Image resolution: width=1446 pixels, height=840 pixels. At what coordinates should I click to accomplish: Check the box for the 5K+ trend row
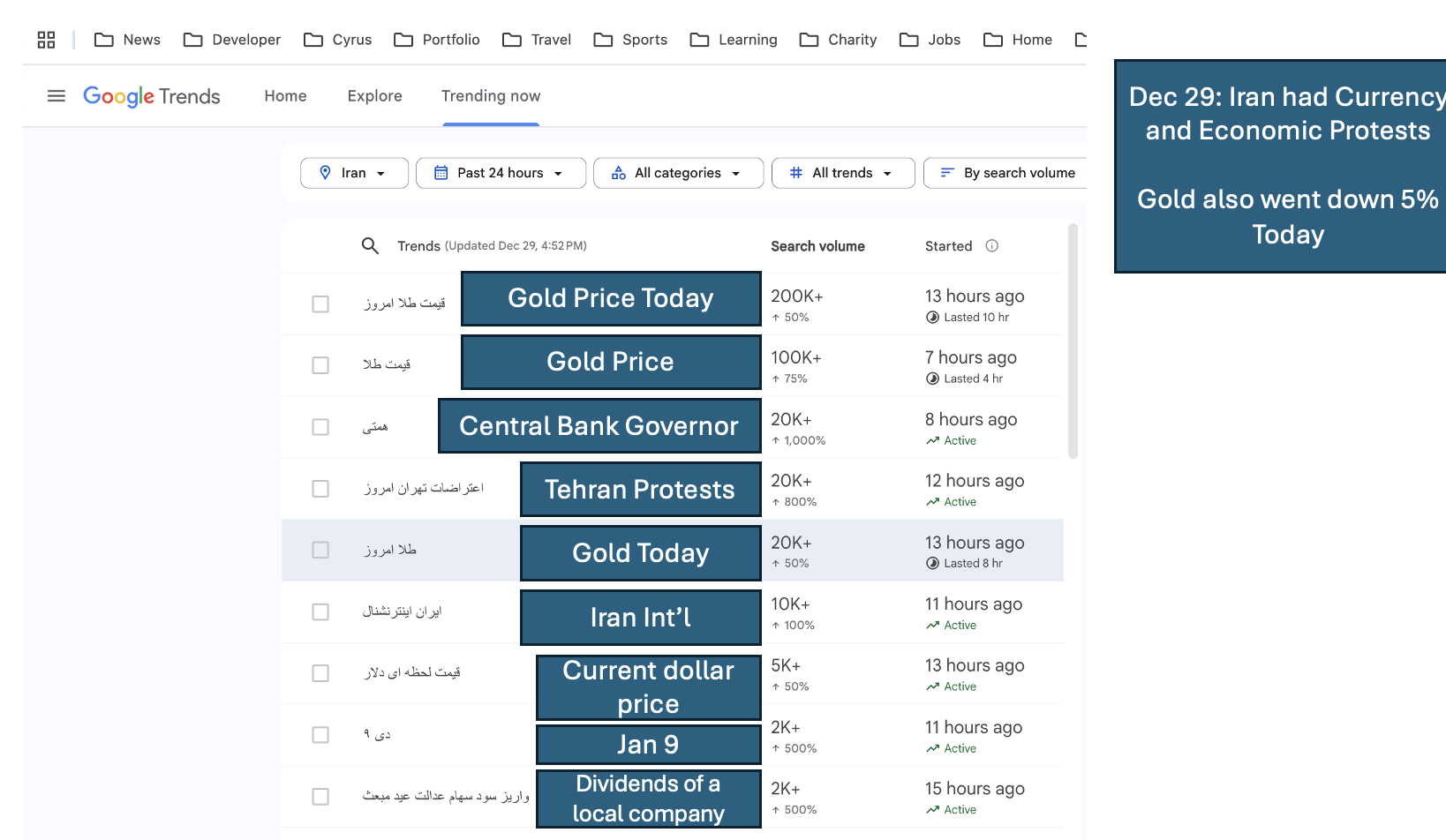click(320, 673)
